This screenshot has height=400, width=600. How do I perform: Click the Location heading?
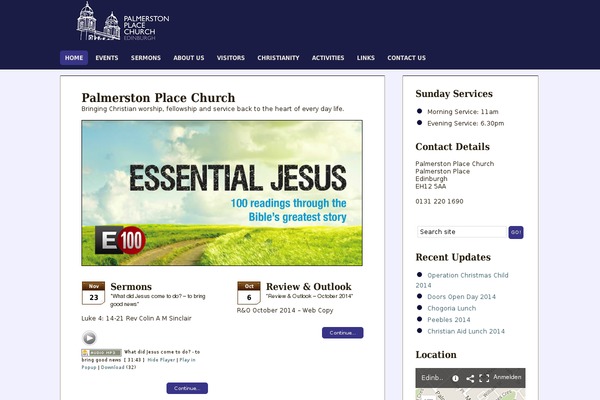436,355
